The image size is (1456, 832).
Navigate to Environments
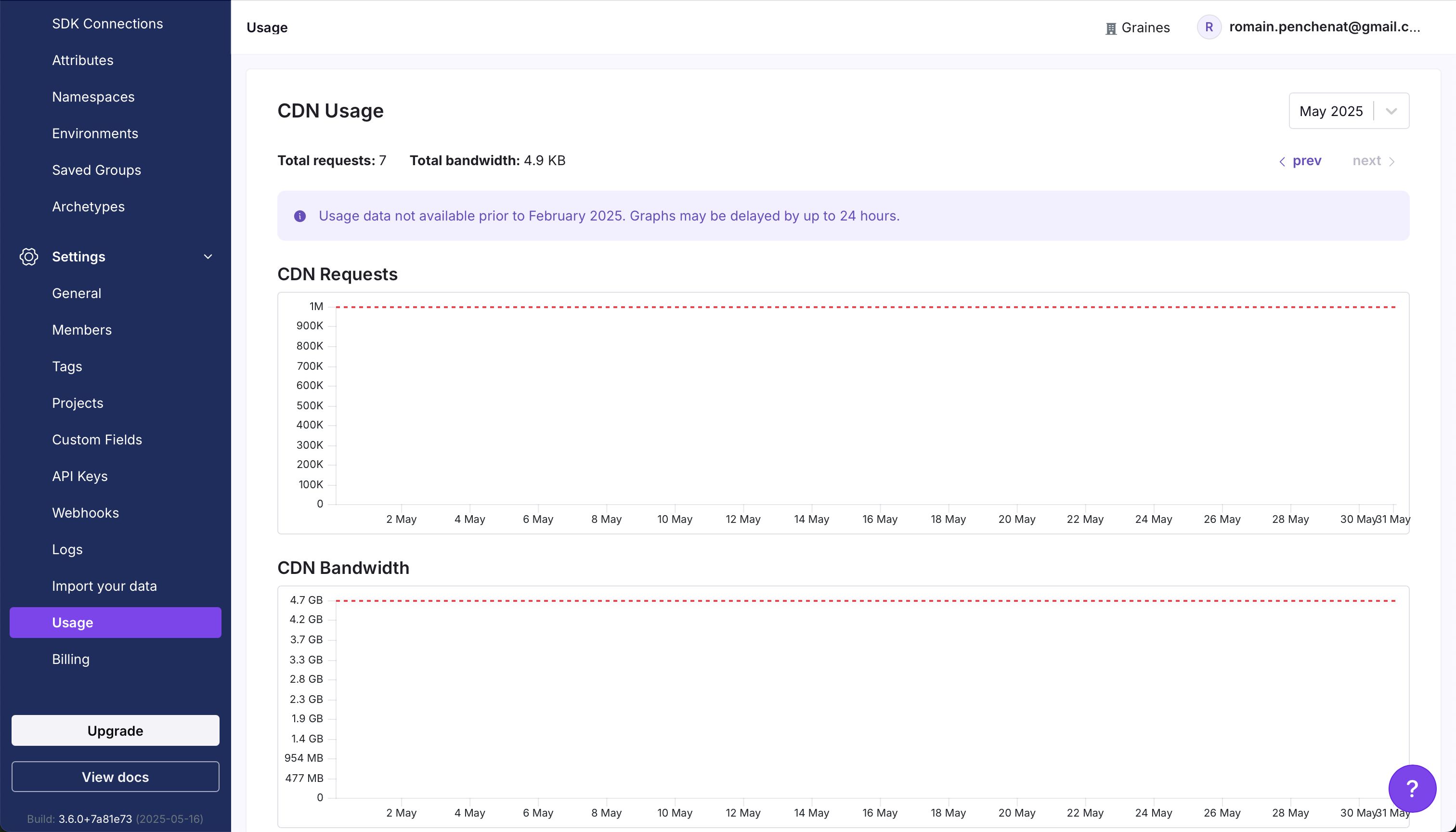(95, 133)
